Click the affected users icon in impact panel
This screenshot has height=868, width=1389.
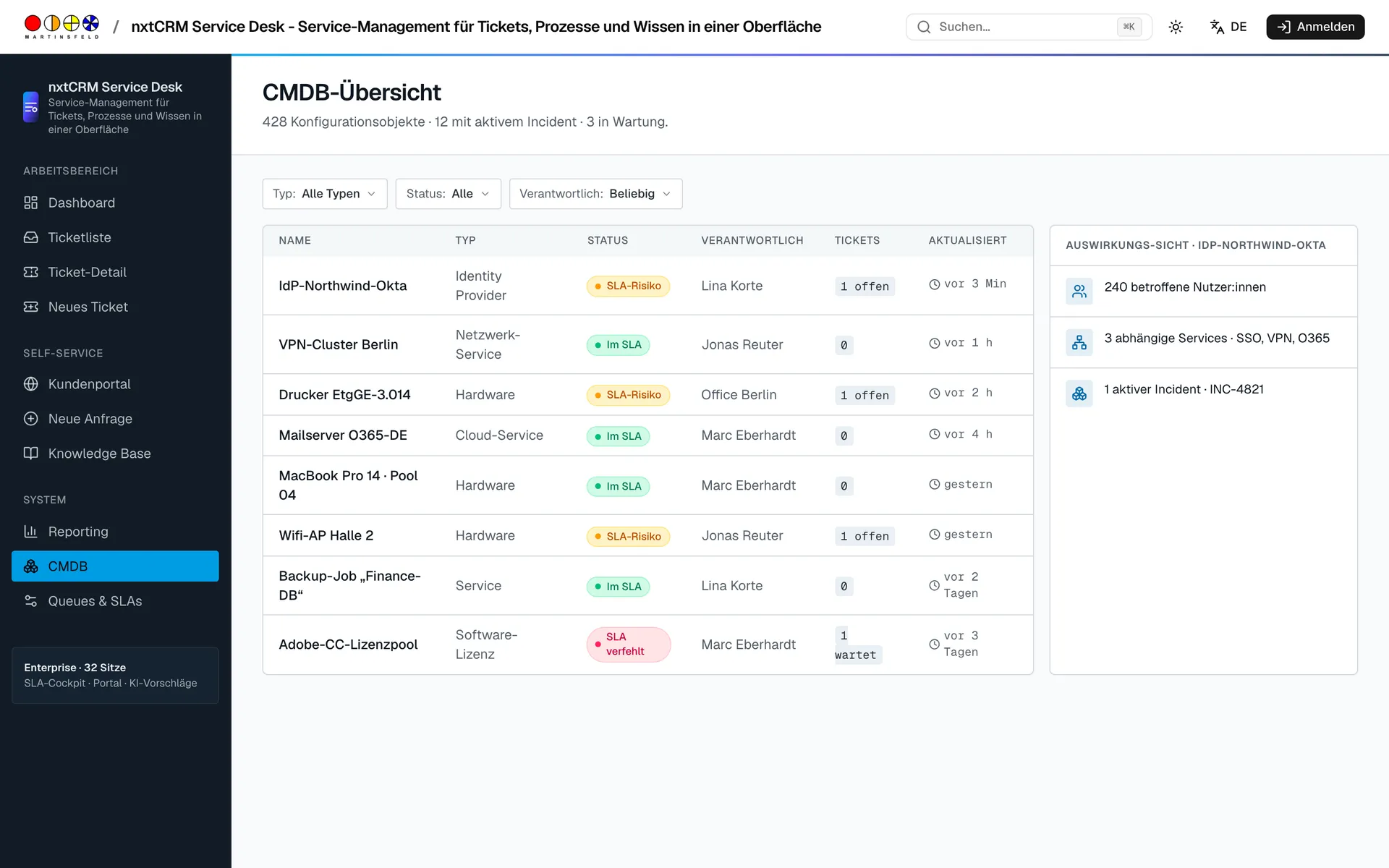tap(1079, 292)
